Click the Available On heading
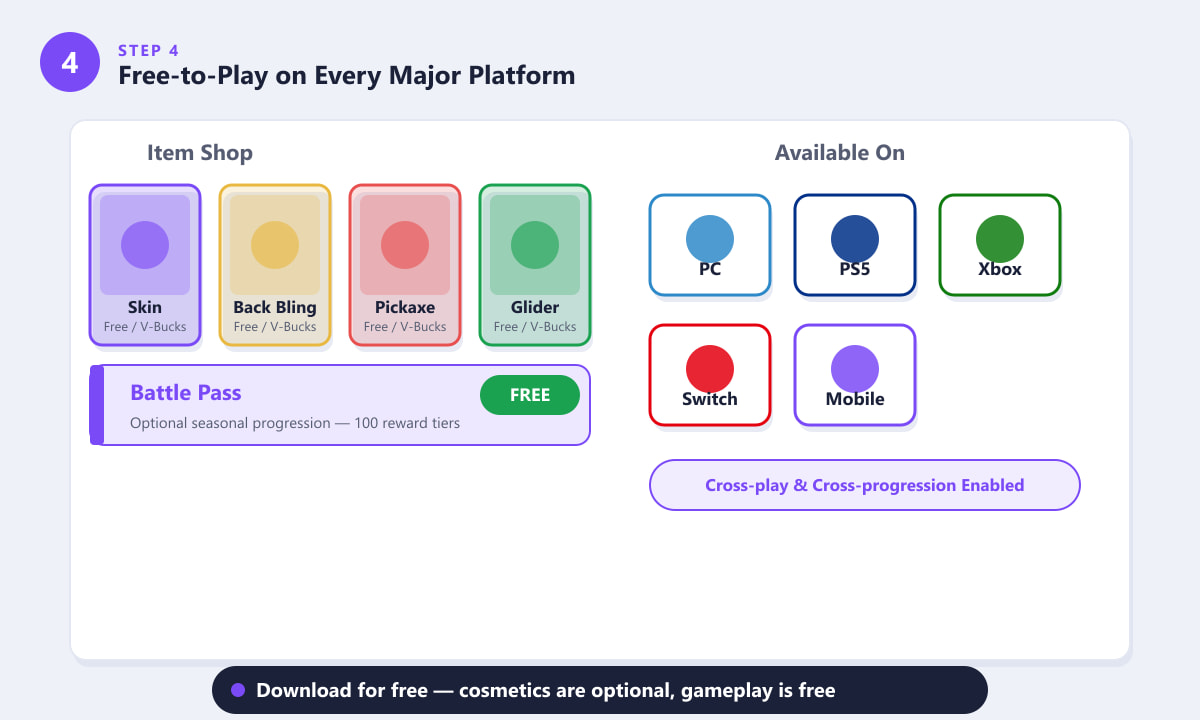The height and width of the screenshot is (720, 1200). click(x=840, y=153)
